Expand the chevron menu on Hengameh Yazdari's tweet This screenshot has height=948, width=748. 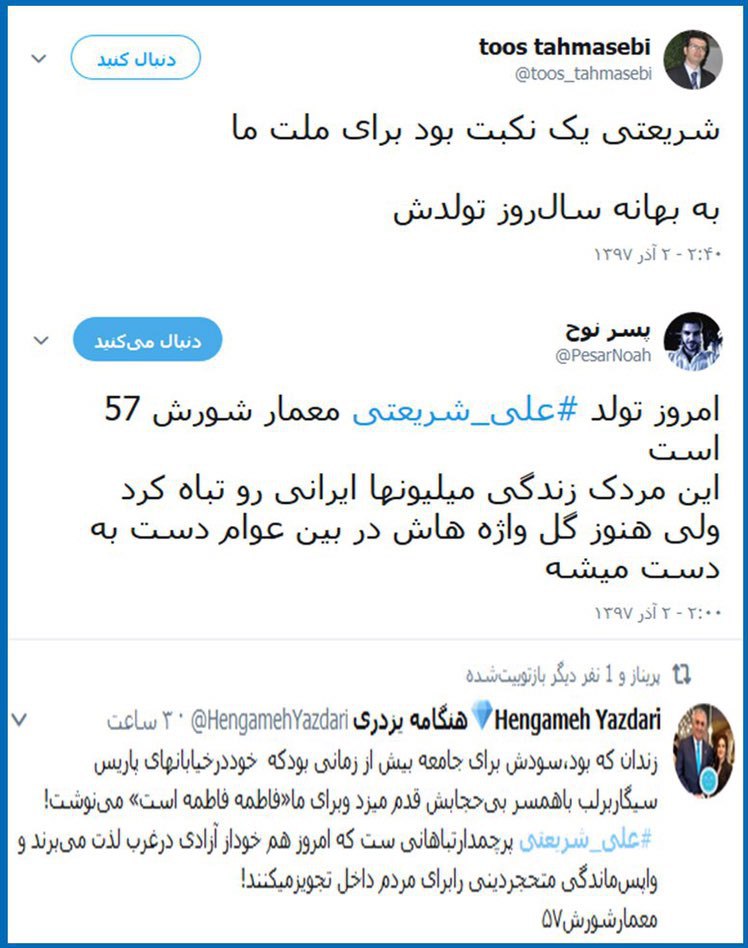[x=19, y=719]
